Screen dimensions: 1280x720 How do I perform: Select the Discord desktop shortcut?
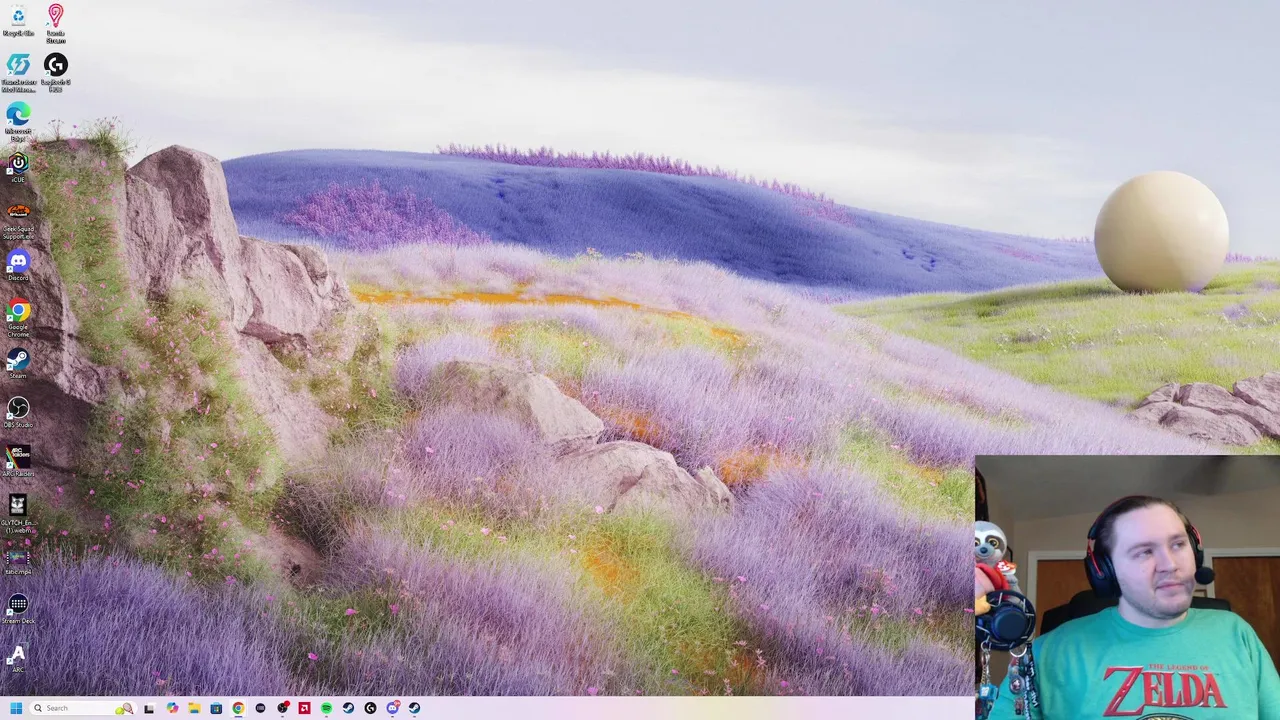click(18, 265)
